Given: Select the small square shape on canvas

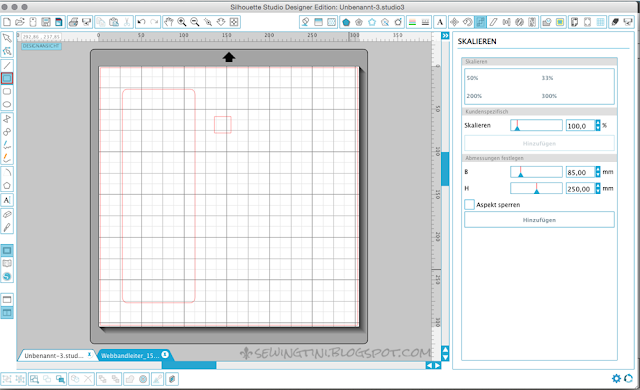Looking at the screenshot, I should [x=223, y=125].
